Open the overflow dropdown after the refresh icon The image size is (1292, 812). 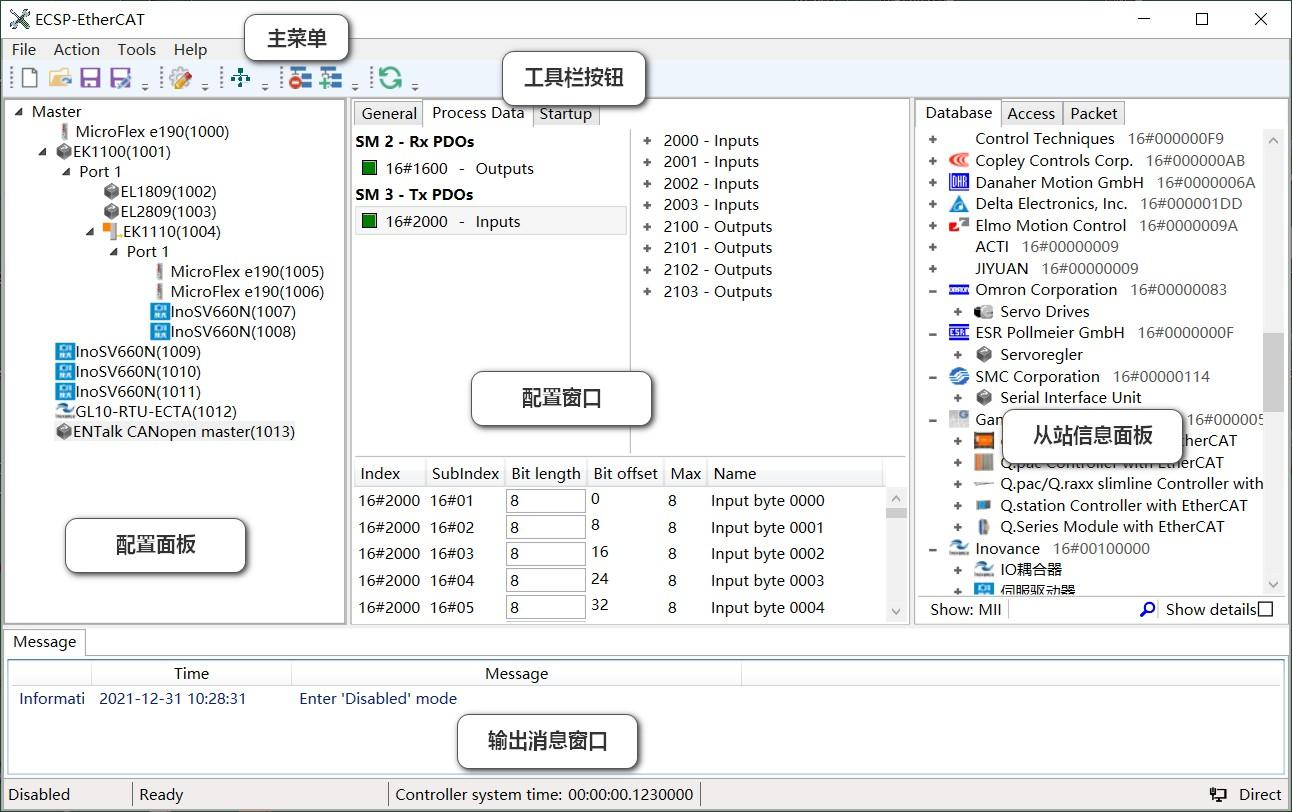click(415, 86)
